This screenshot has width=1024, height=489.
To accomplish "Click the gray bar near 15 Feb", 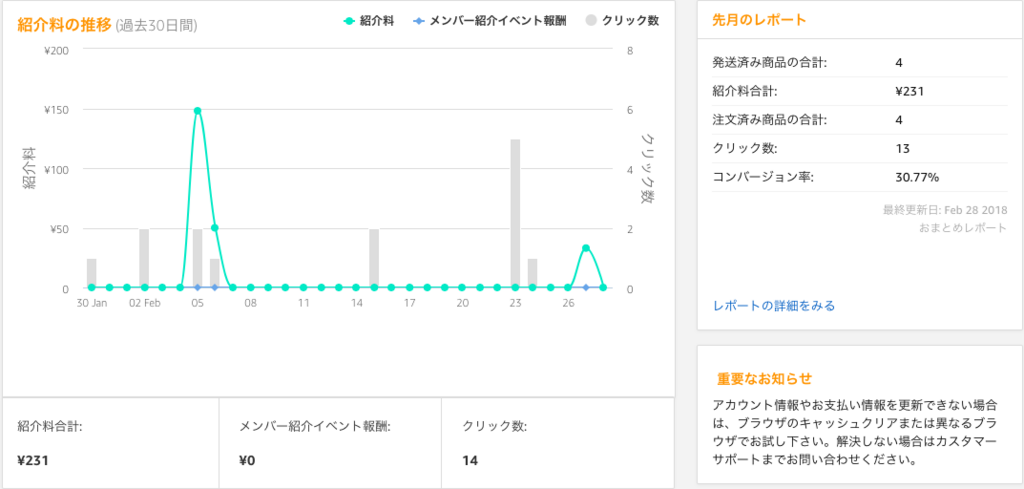I will tap(374, 259).
